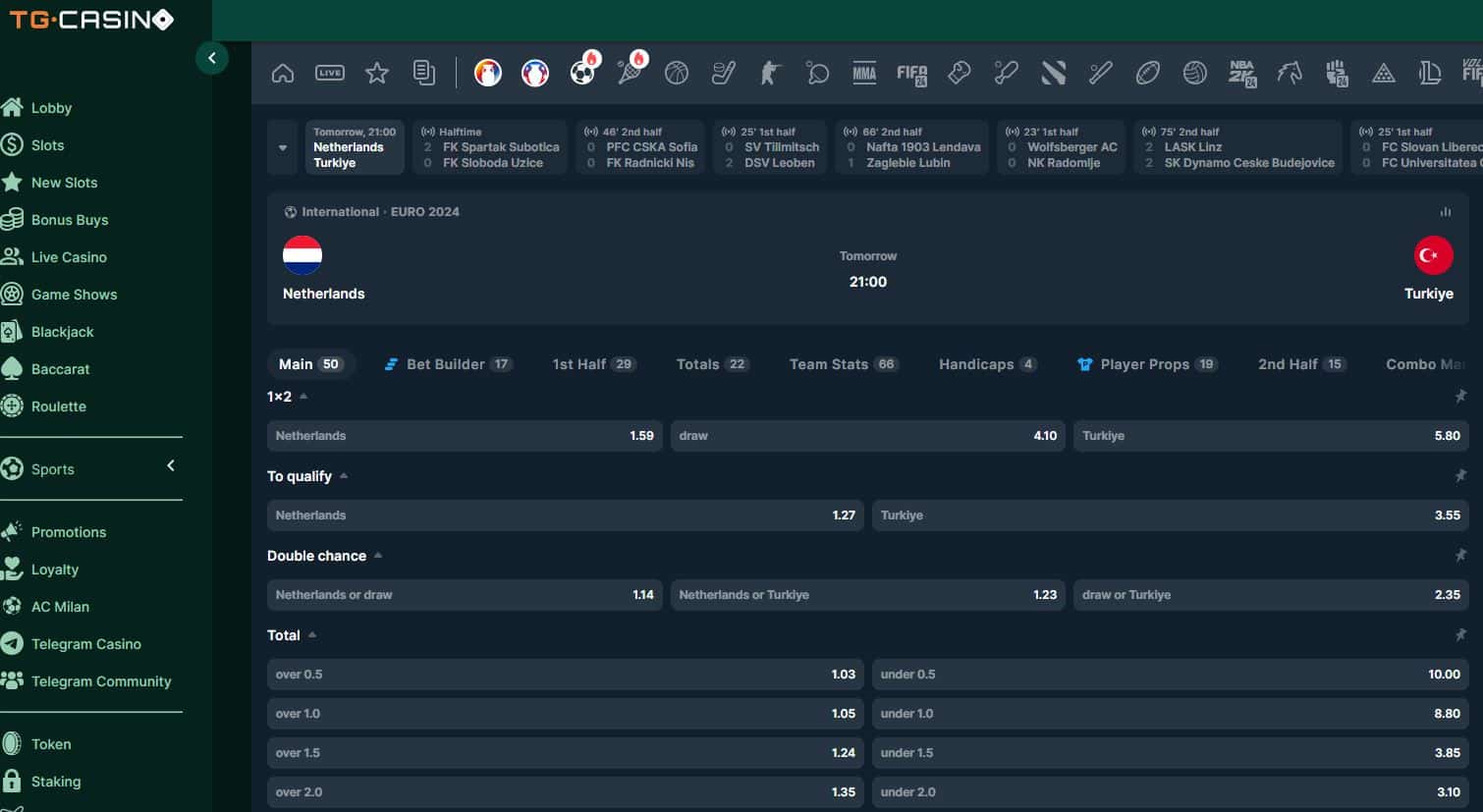Open the 1st Half tab

click(x=594, y=364)
